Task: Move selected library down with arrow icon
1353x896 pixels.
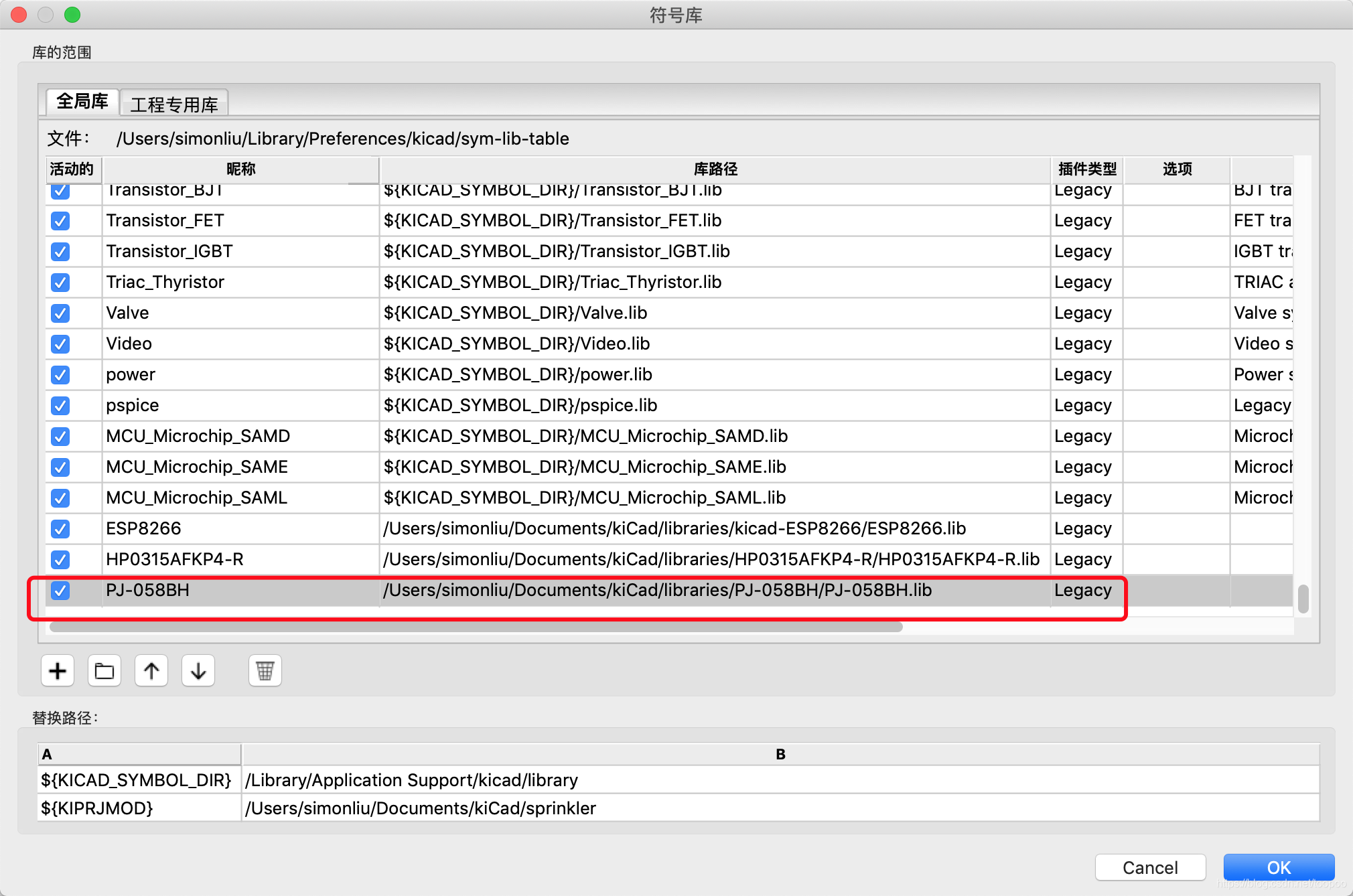Action: (x=198, y=670)
